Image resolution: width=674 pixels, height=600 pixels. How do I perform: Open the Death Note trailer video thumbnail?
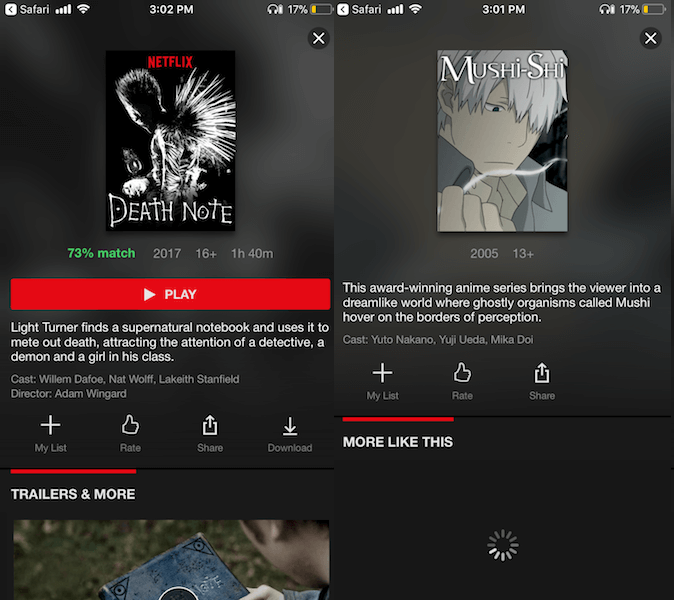coord(171,560)
